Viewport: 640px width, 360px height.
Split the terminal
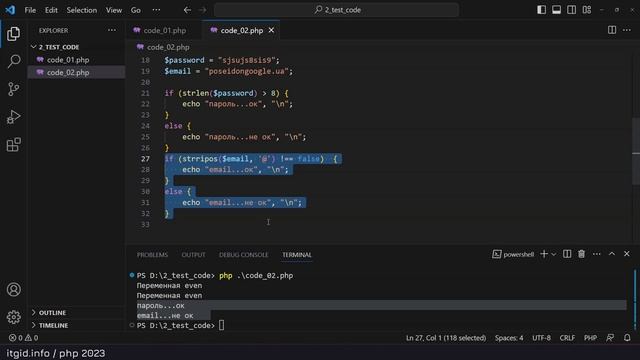(567, 254)
